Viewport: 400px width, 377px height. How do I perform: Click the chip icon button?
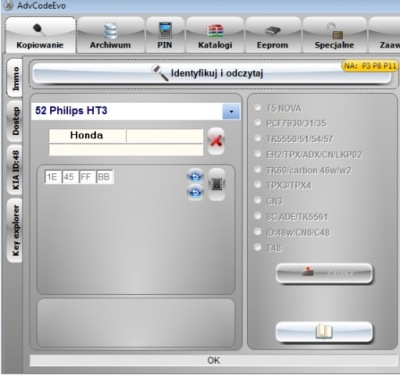tap(217, 184)
